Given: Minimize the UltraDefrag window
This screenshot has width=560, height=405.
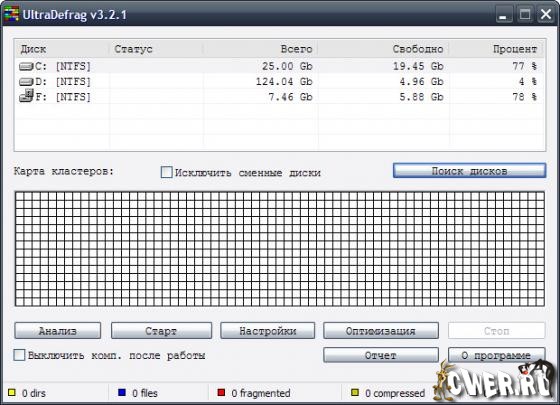Looking at the screenshot, I should point(504,15).
